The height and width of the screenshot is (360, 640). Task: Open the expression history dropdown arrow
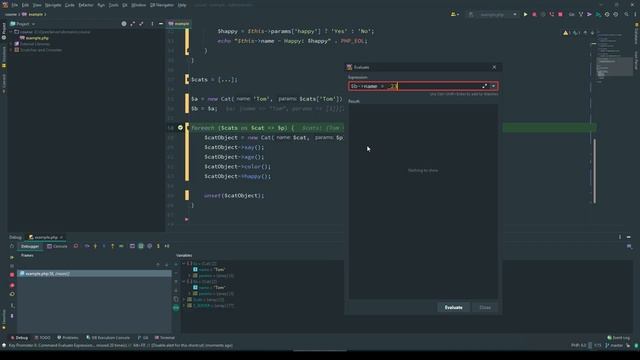[493, 86]
